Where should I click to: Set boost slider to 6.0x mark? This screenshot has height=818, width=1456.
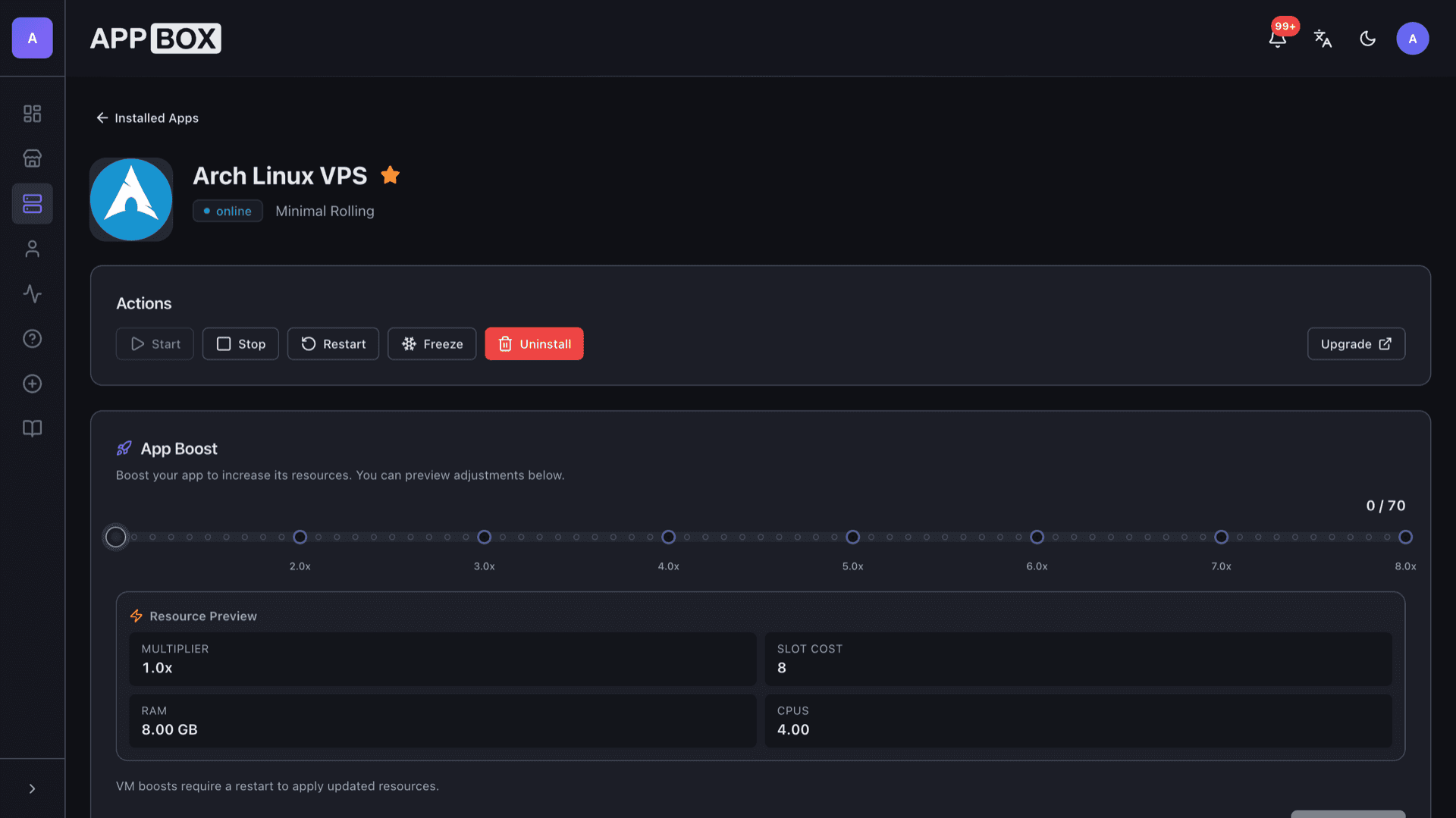pyautogui.click(x=1037, y=537)
